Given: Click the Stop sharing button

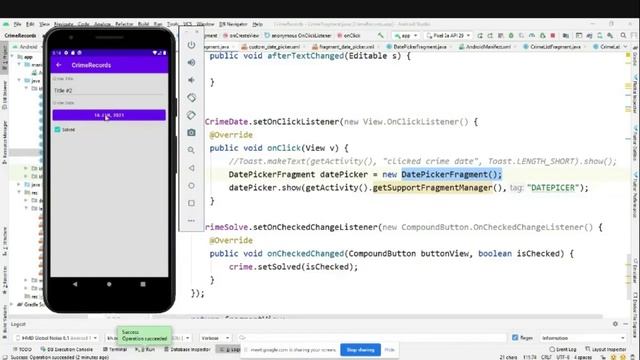Looking at the screenshot, I should 360,350.
